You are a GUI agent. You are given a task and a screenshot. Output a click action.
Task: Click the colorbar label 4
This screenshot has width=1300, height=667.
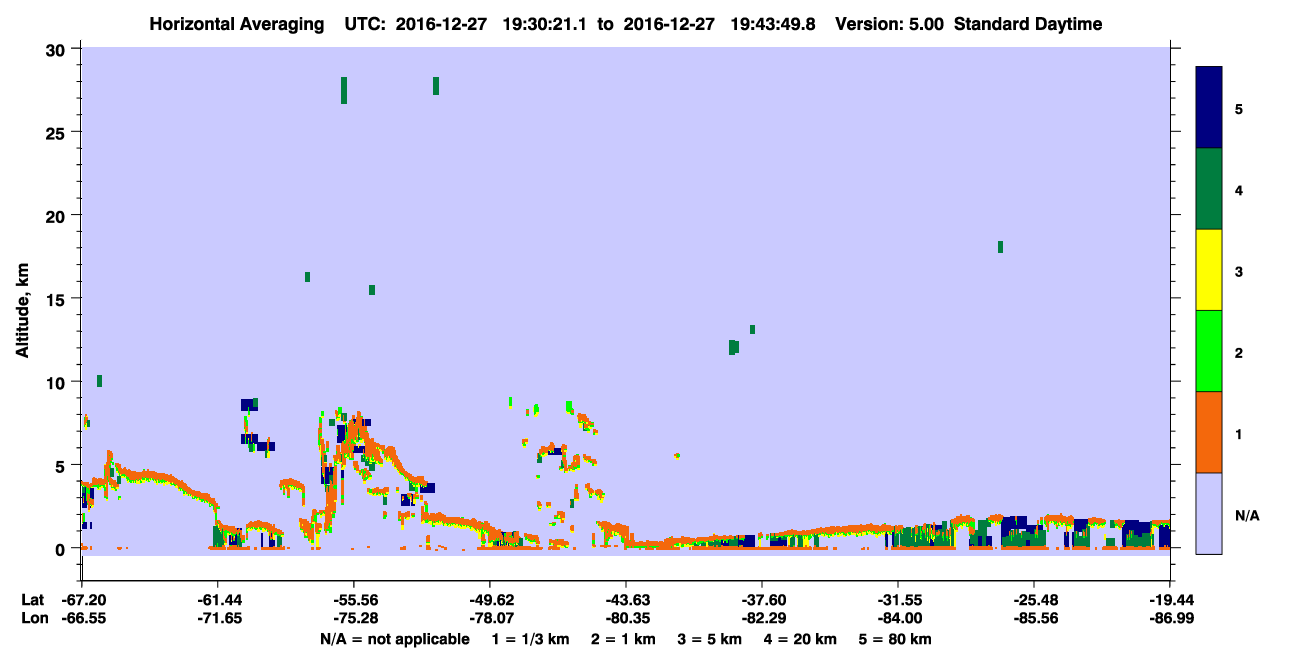tap(1239, 190)
